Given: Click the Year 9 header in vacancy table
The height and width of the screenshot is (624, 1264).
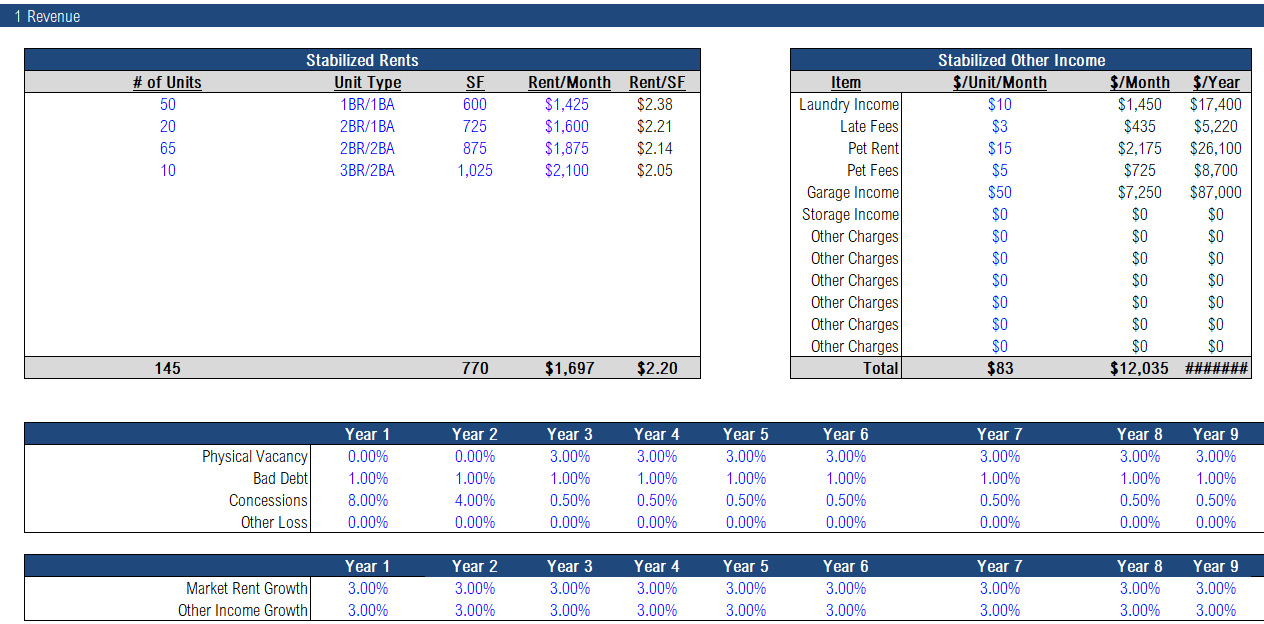Looking at the screenshot, I should coord(1215,434).
